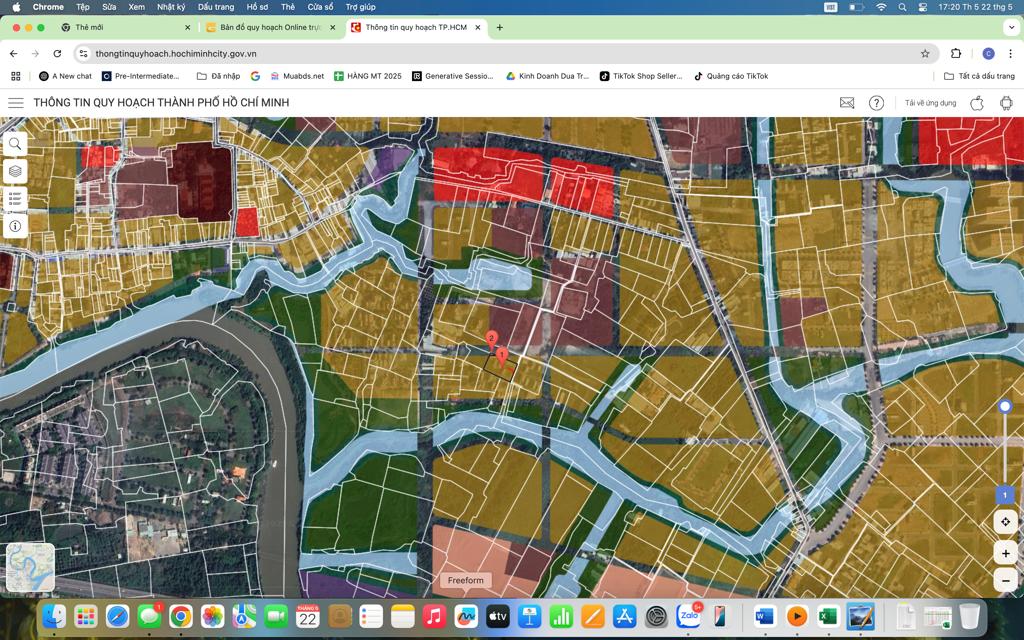Show the map legend list
The image size is (1024, 640).
(x=15, y=199)
